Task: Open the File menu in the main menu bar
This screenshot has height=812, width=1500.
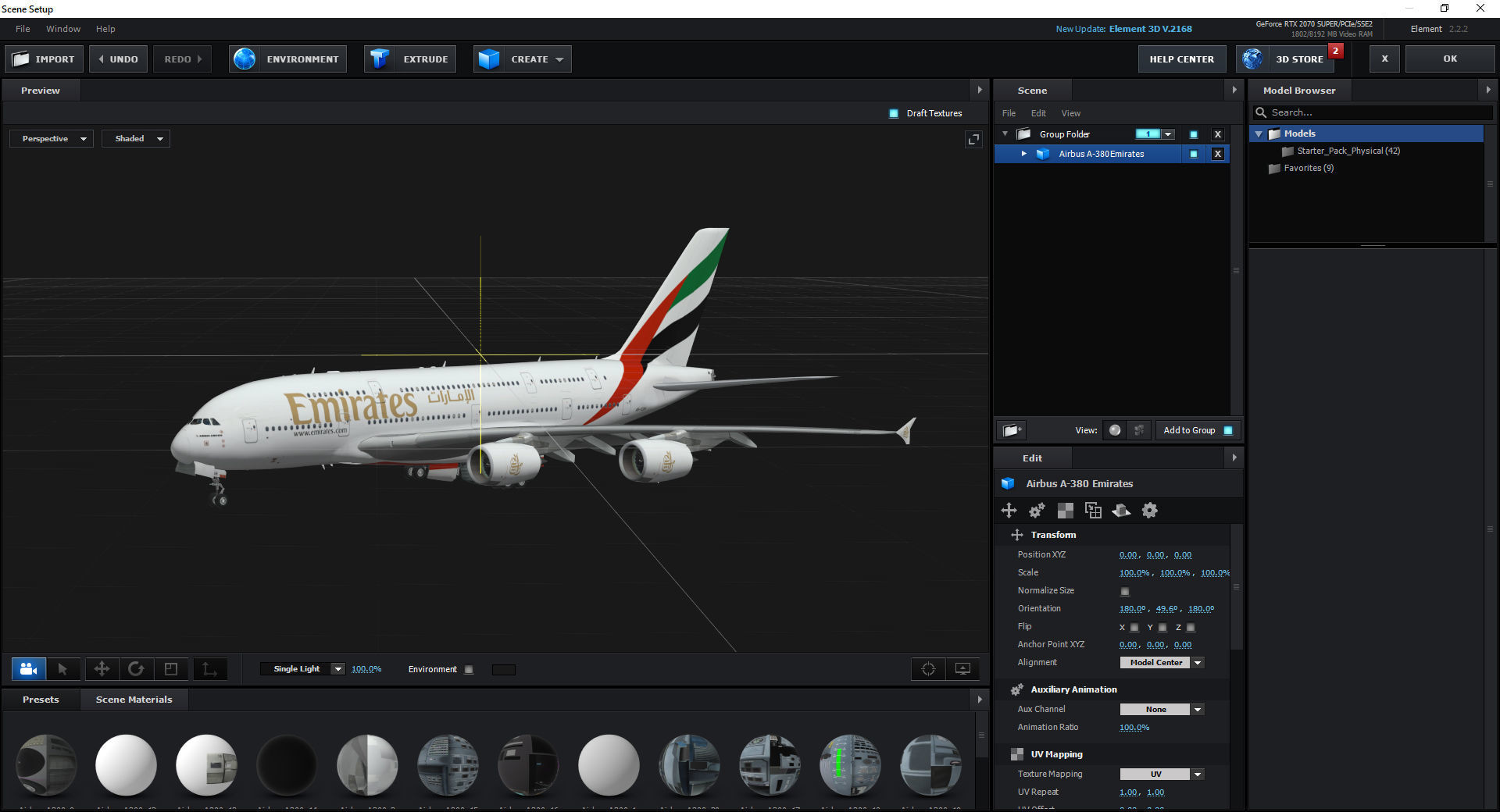Action: pos(23,29)
